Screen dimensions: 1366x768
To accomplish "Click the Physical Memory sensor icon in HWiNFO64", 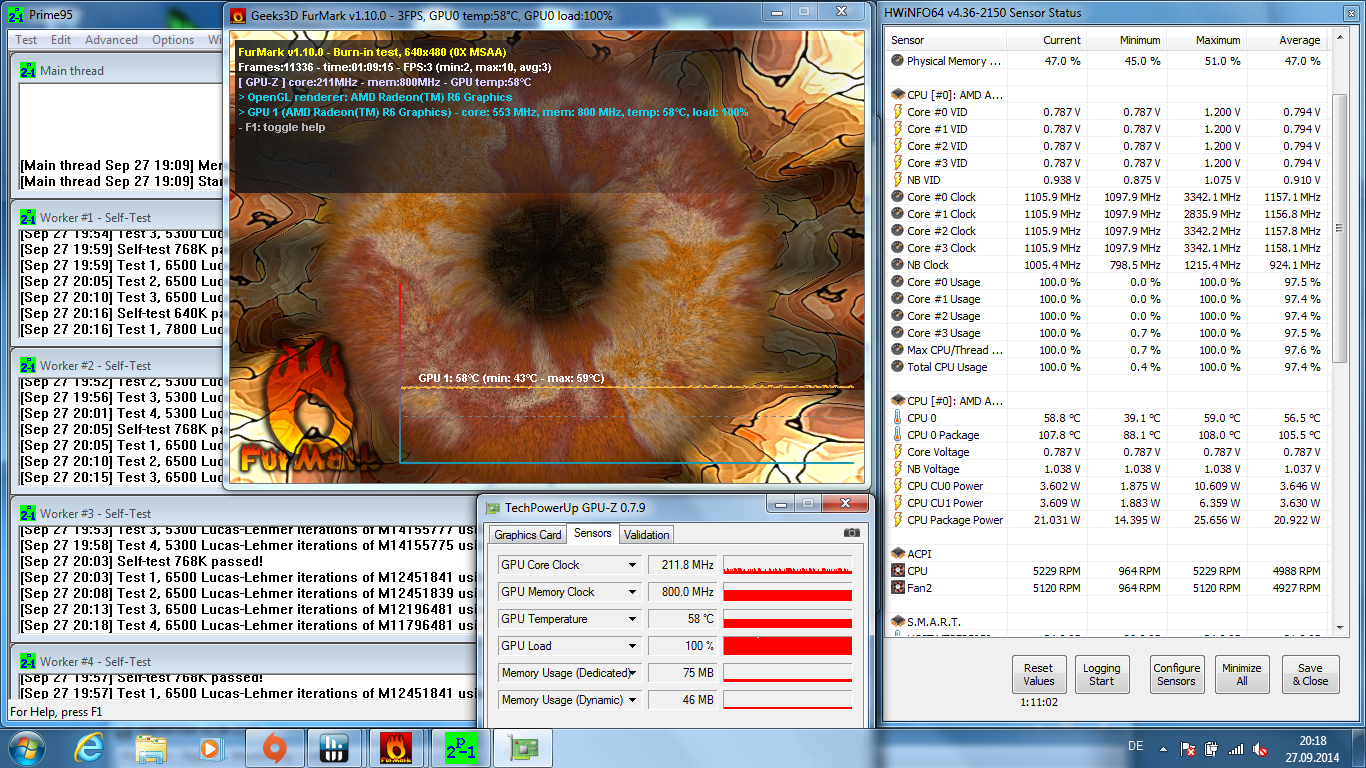I will 897,61.
